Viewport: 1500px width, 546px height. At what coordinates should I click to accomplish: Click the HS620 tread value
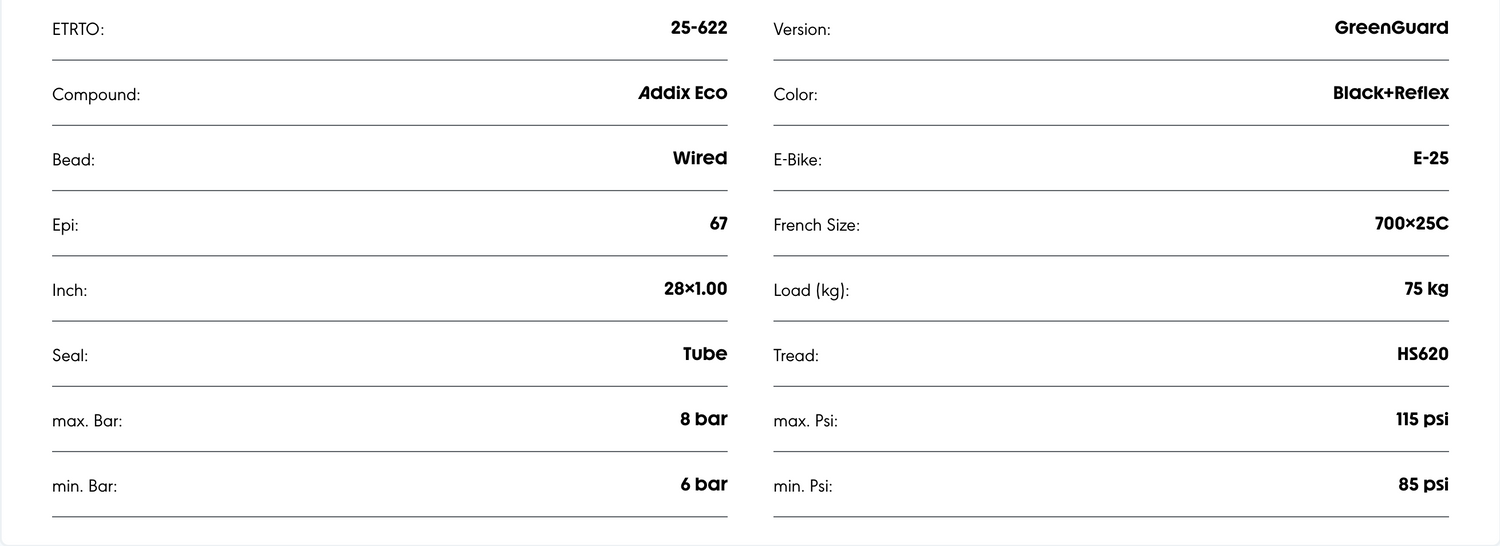(x=1422, y=354)
